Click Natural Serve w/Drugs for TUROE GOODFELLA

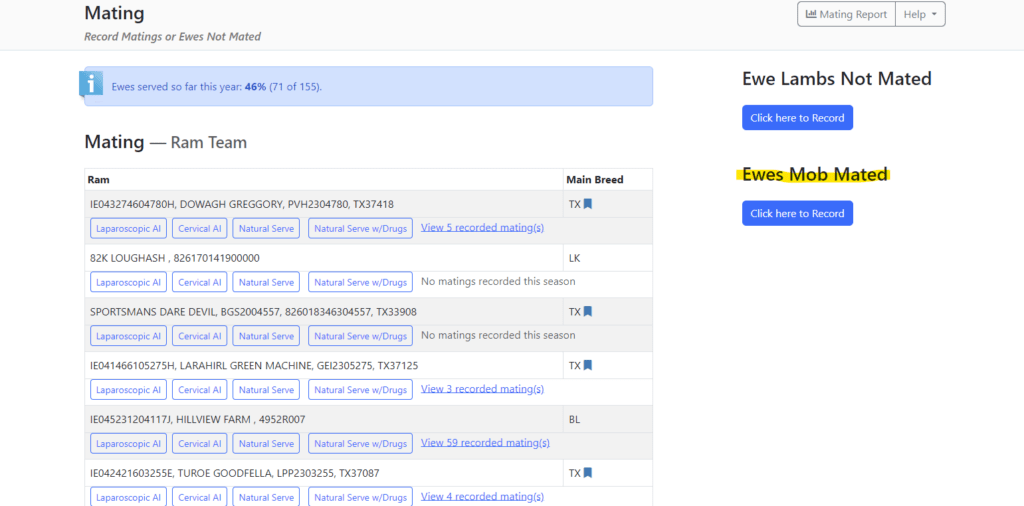pos(360,497)
